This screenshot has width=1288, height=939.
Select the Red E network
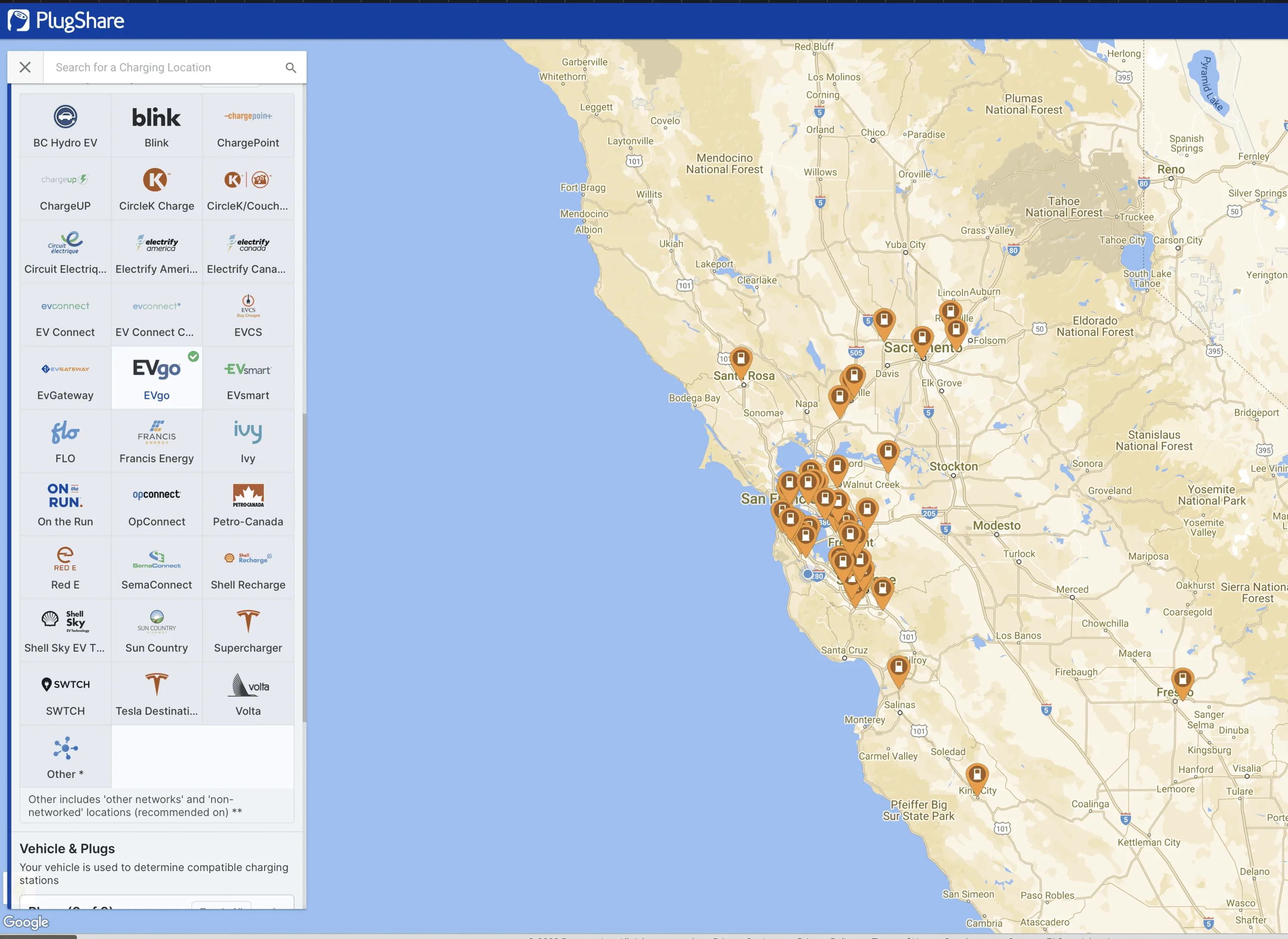tap(65, 567)
